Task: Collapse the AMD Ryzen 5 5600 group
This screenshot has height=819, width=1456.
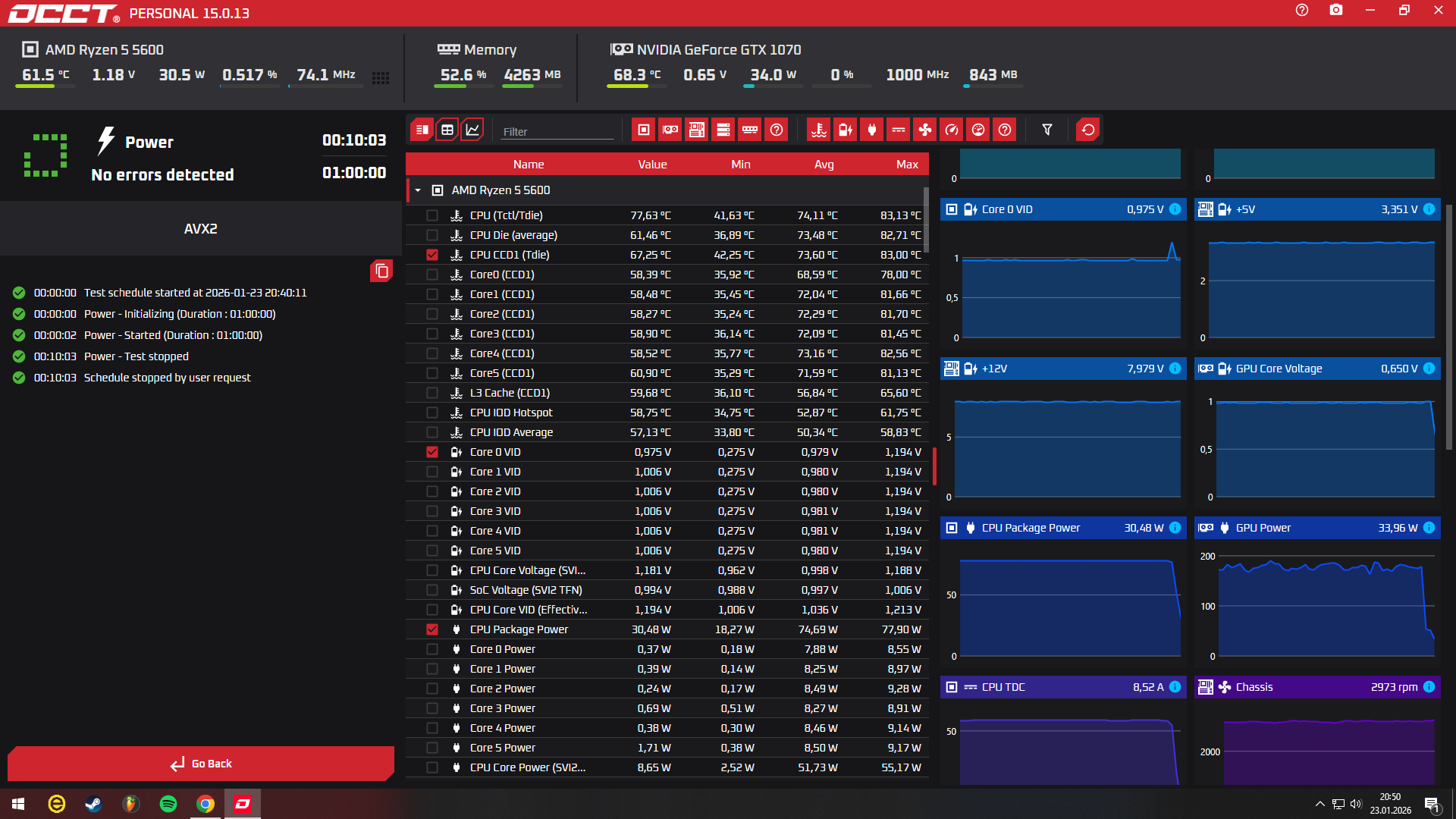Action: coord(418,190)
